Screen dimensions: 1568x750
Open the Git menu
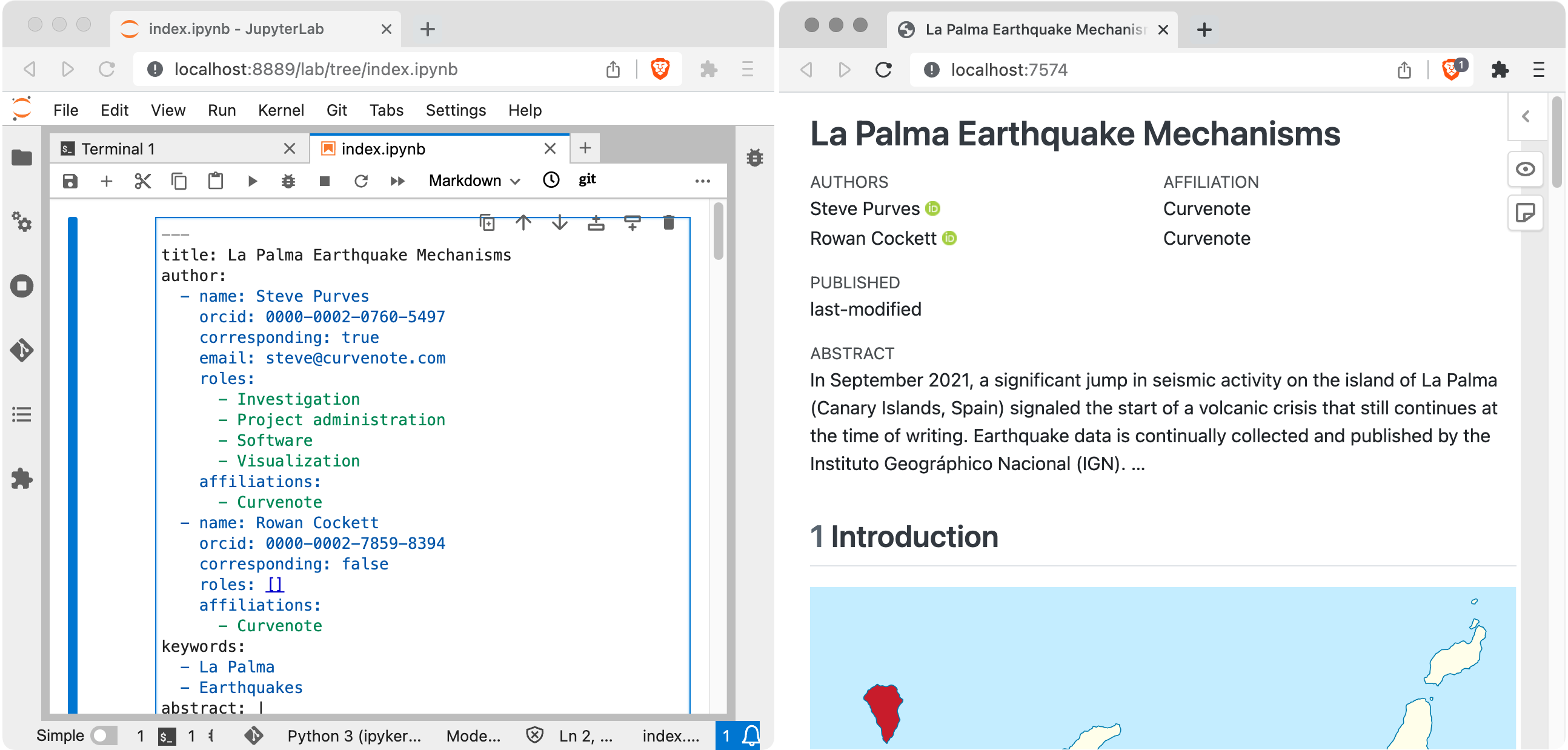(337, 110)
